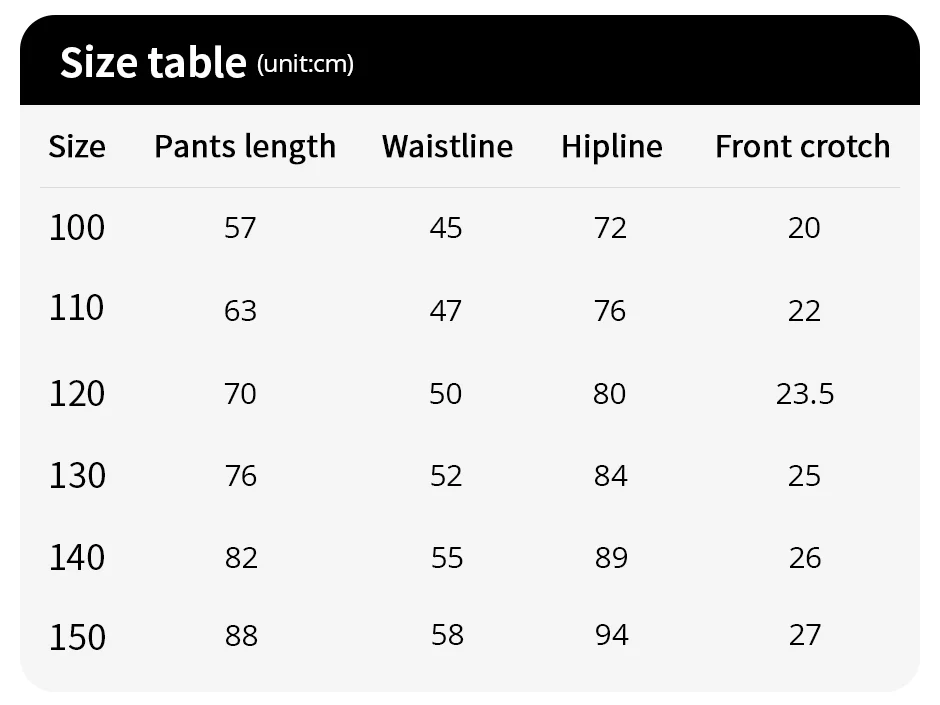The width and height of the screenshot is (940, 705).
Task: Click the size 140 row label
Action: pos(77,557)
